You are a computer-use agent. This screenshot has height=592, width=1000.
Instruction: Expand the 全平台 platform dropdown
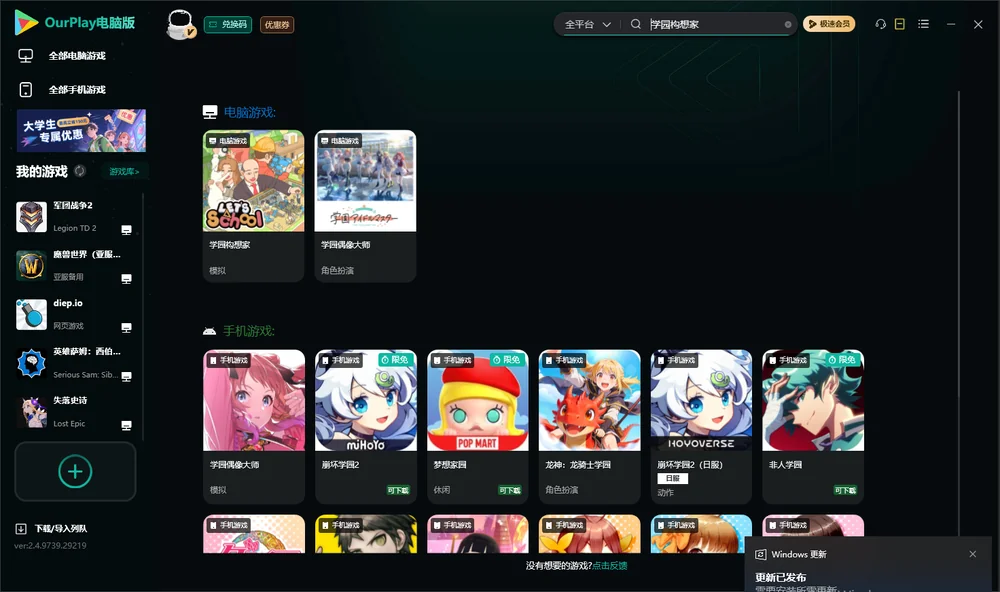(x=587, y=24)
